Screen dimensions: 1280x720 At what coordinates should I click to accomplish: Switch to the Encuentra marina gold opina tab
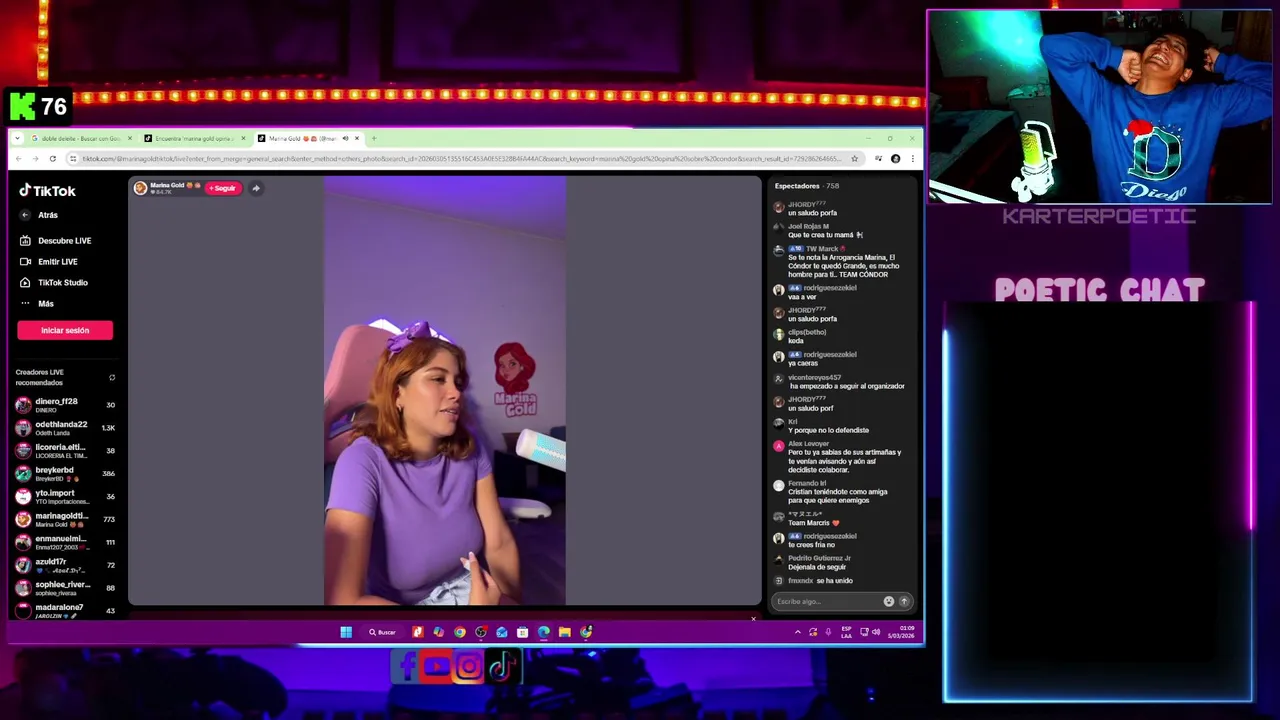(194, 138)
